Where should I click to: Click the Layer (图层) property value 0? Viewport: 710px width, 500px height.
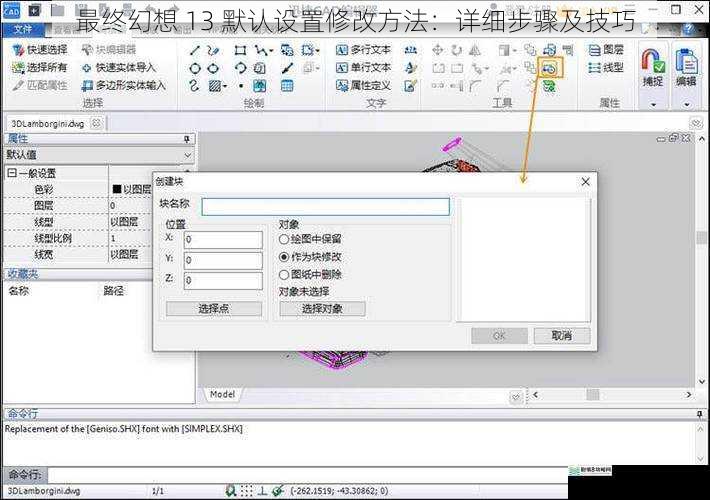(x=113, y=206)
